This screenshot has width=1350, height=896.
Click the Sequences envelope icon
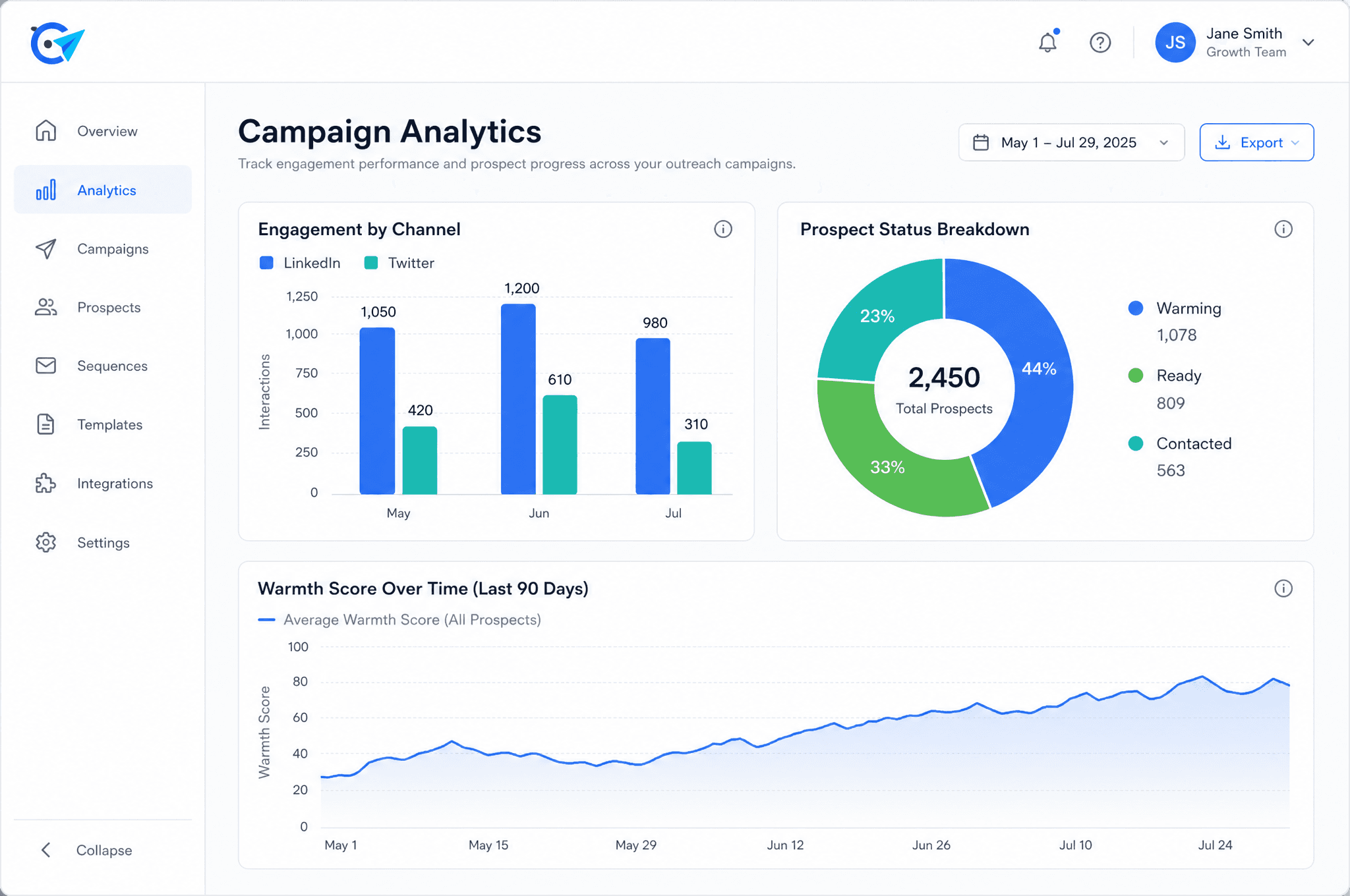coord(45,366)
